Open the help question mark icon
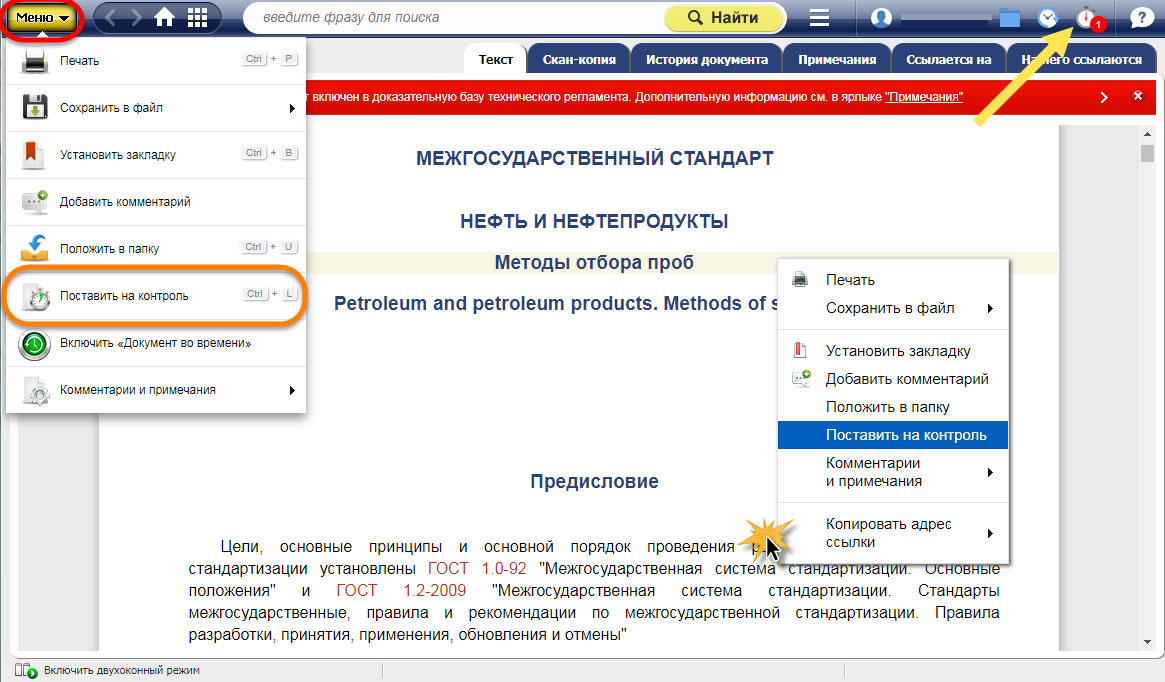The image size is (1165, 682). coord(1140,17)
